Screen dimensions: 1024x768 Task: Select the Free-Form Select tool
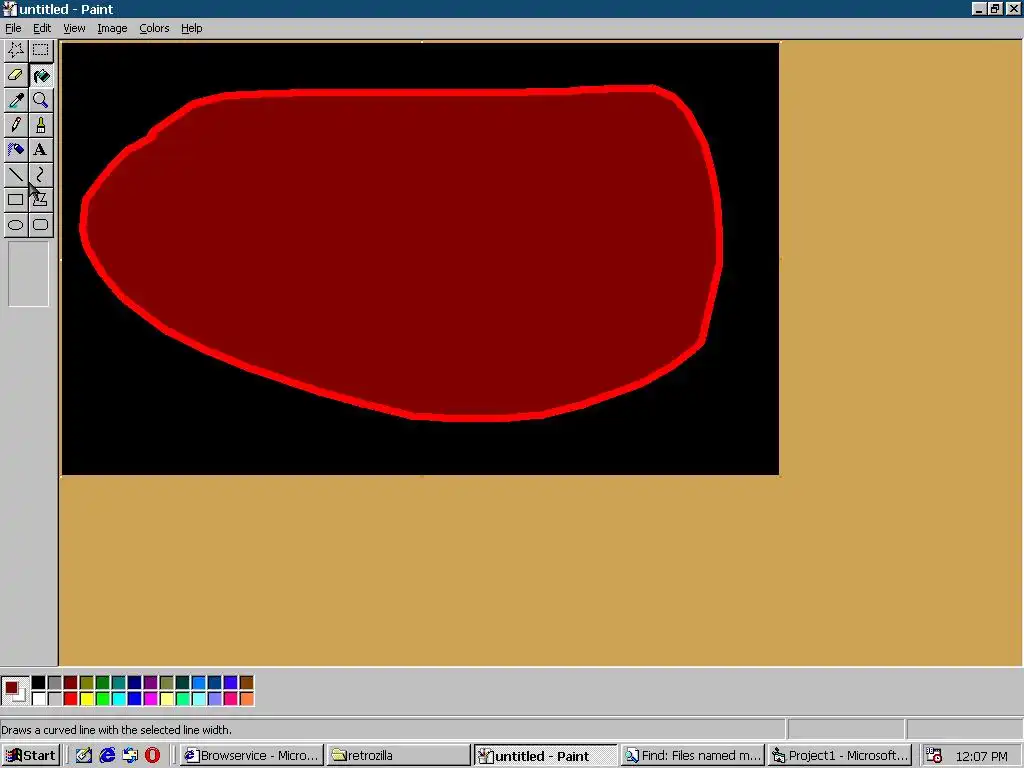(x=16, y=50)
